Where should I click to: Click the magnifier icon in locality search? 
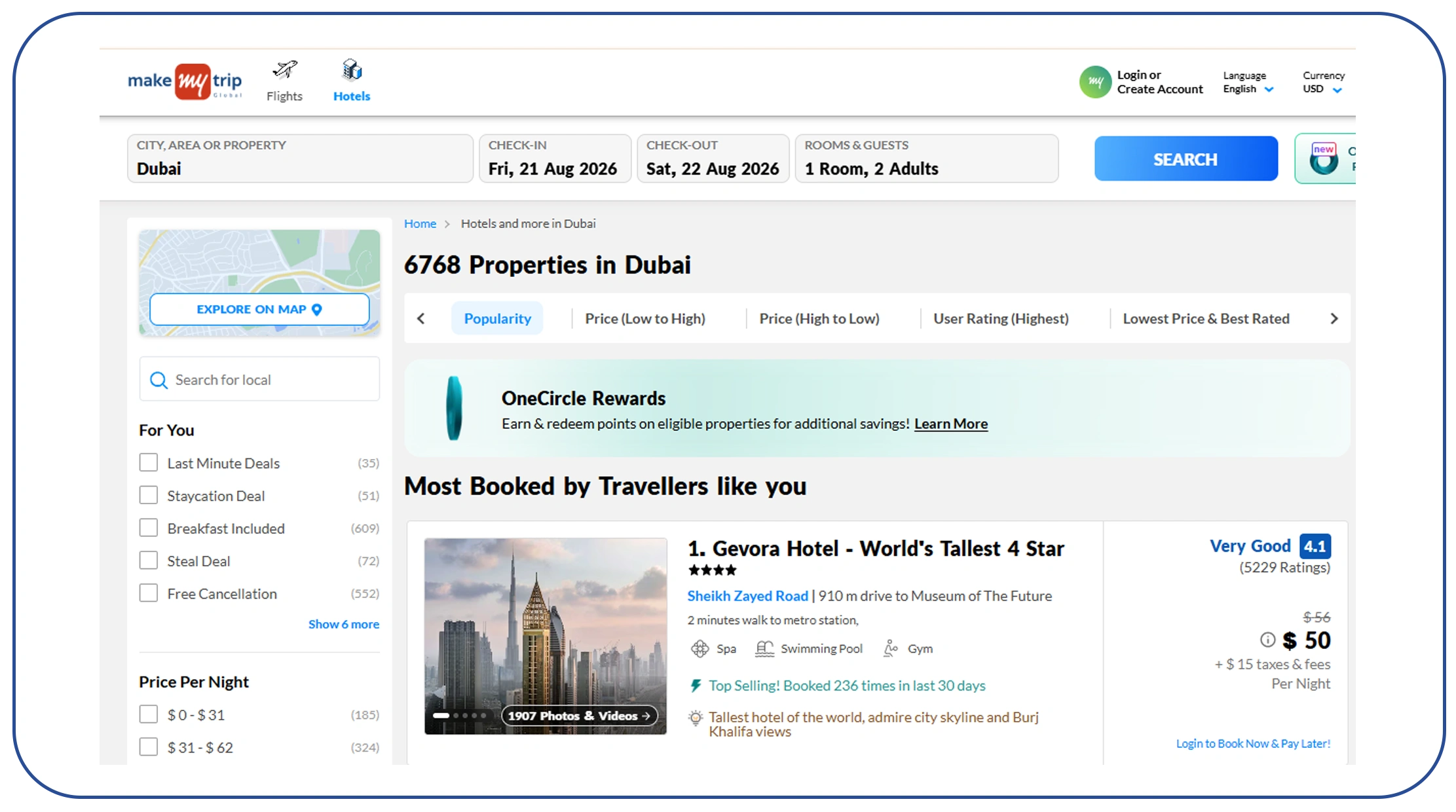pos(159,380)
